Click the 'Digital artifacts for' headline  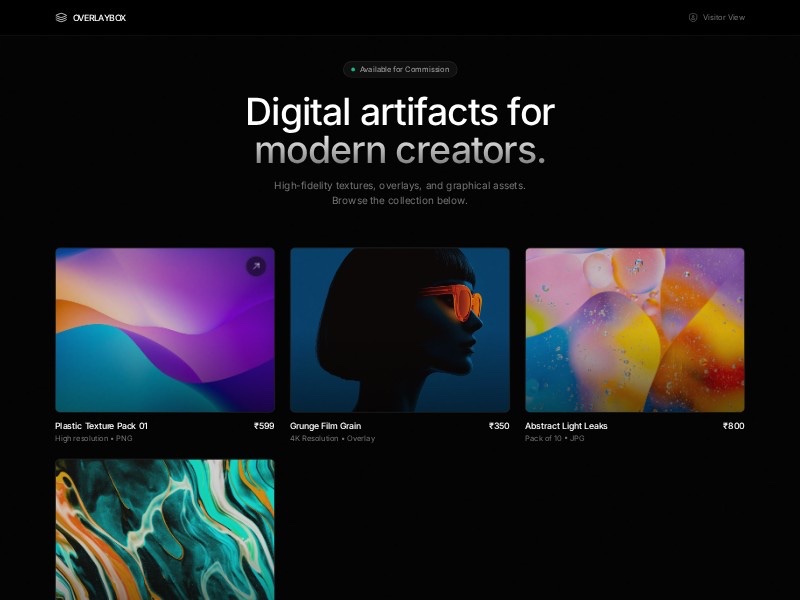400,111
